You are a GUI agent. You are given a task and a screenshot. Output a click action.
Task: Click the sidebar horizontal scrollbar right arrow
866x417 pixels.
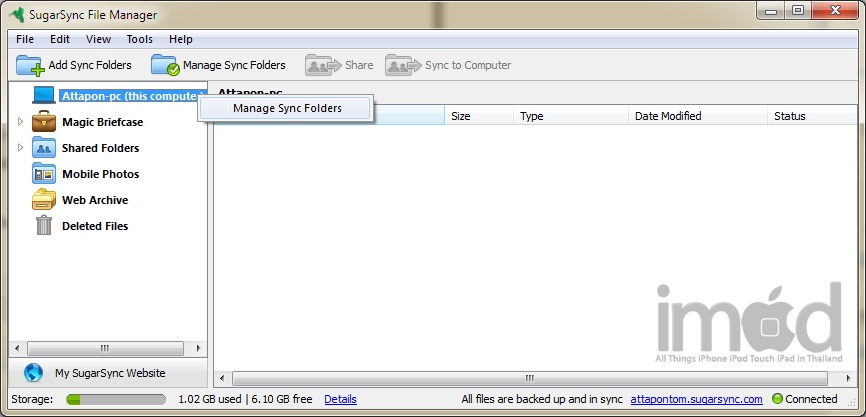[199, 348]
